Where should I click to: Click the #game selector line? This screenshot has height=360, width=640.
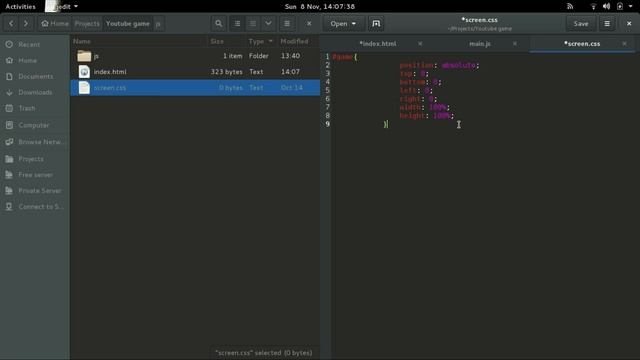tap(344, 57)
